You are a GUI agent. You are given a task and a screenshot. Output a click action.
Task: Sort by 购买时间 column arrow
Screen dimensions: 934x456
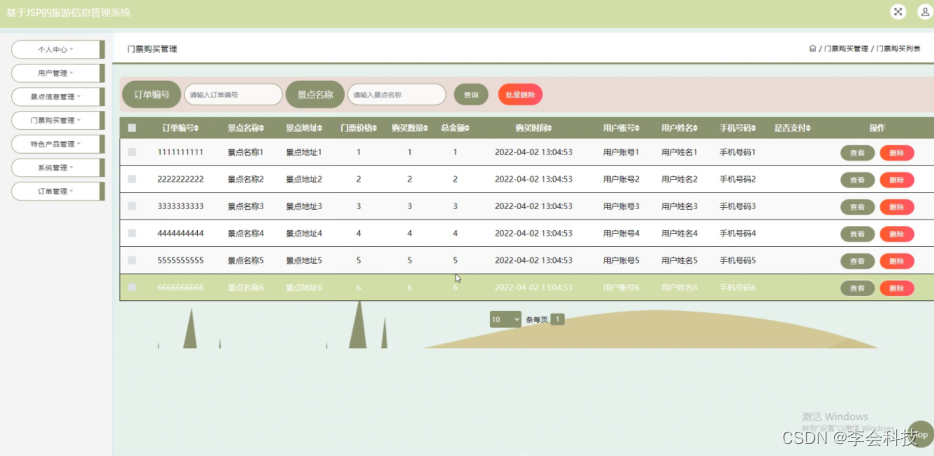click(549, 128)
